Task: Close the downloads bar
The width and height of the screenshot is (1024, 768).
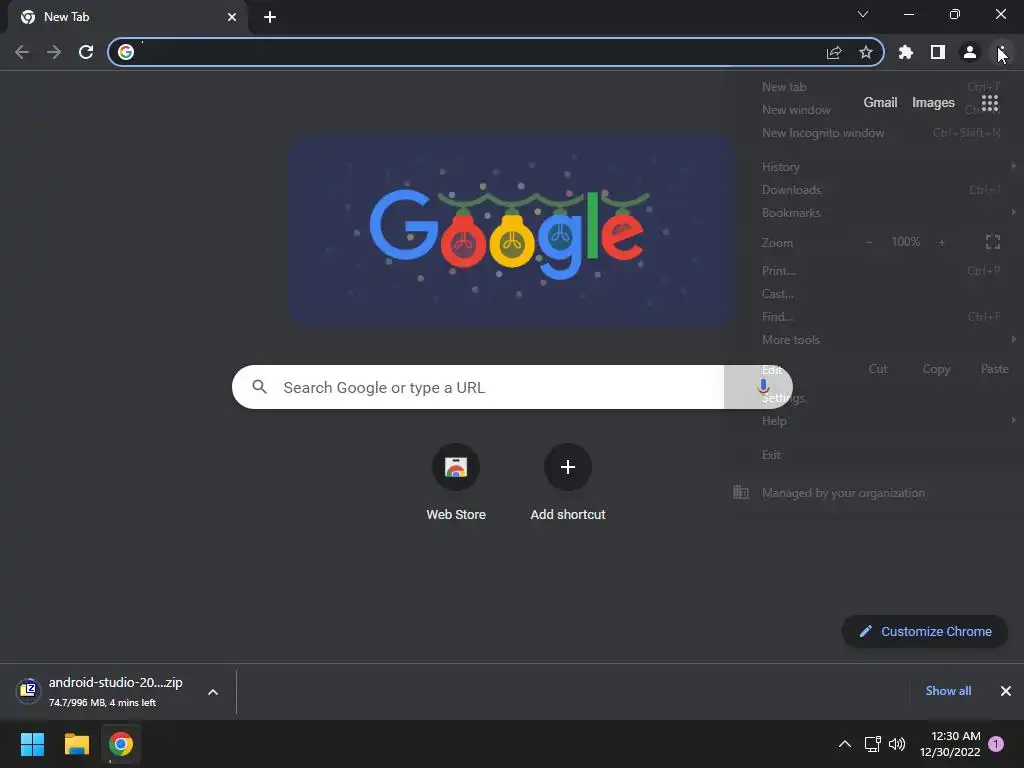Action: click(x=1006, y=691)
